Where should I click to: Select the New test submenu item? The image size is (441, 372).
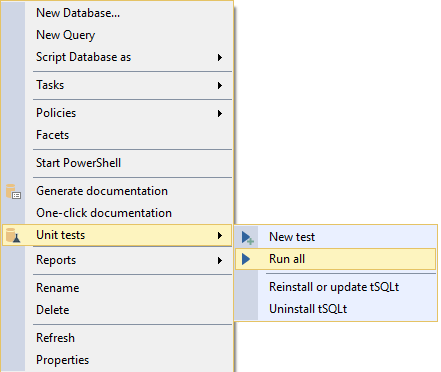(336, 237)
